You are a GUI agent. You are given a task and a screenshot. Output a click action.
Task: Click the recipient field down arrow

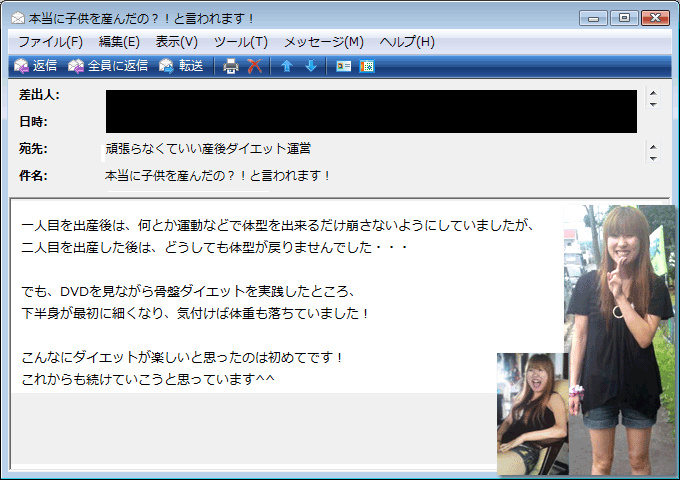click(653, 159)
